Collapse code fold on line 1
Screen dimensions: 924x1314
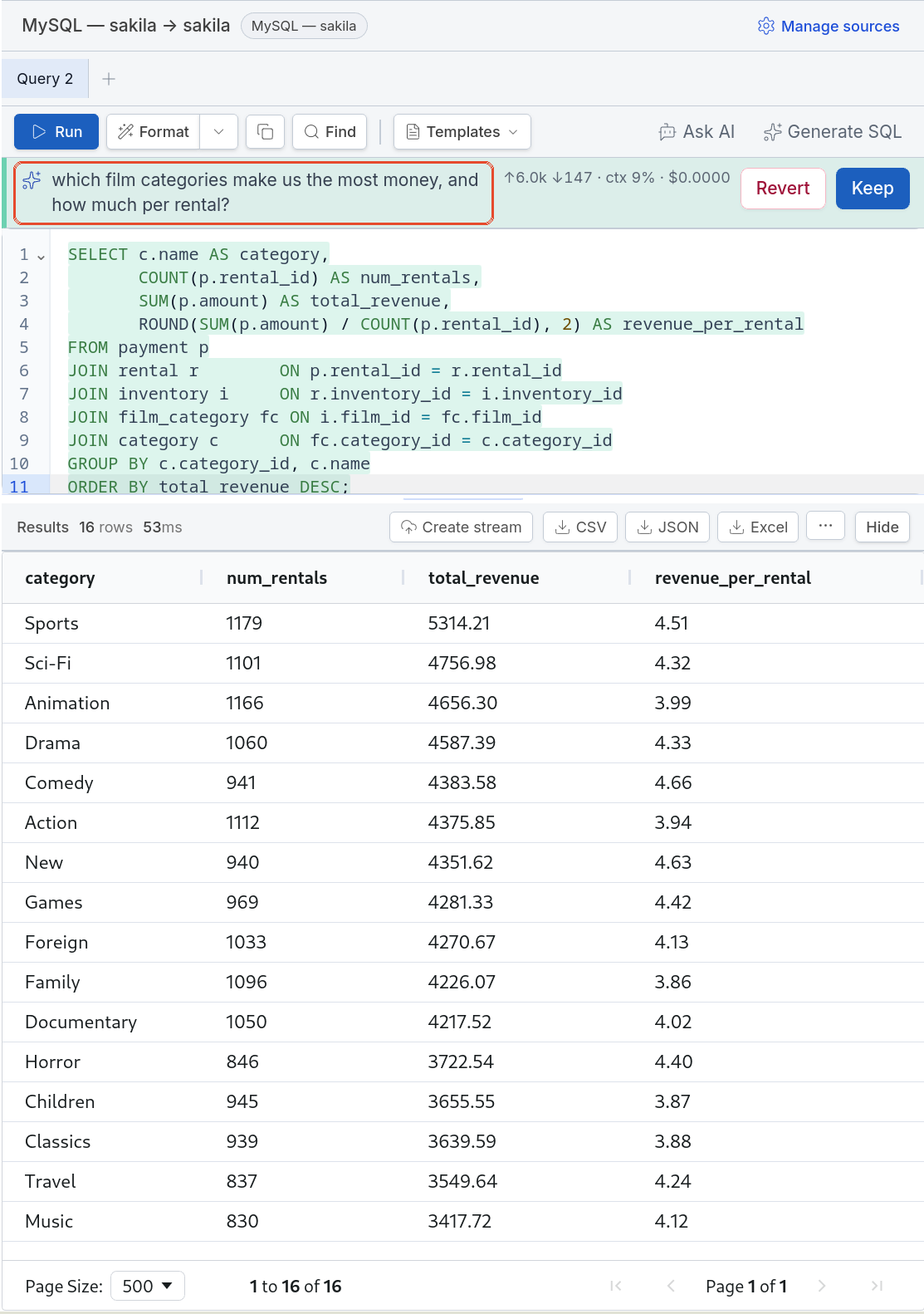41,257
